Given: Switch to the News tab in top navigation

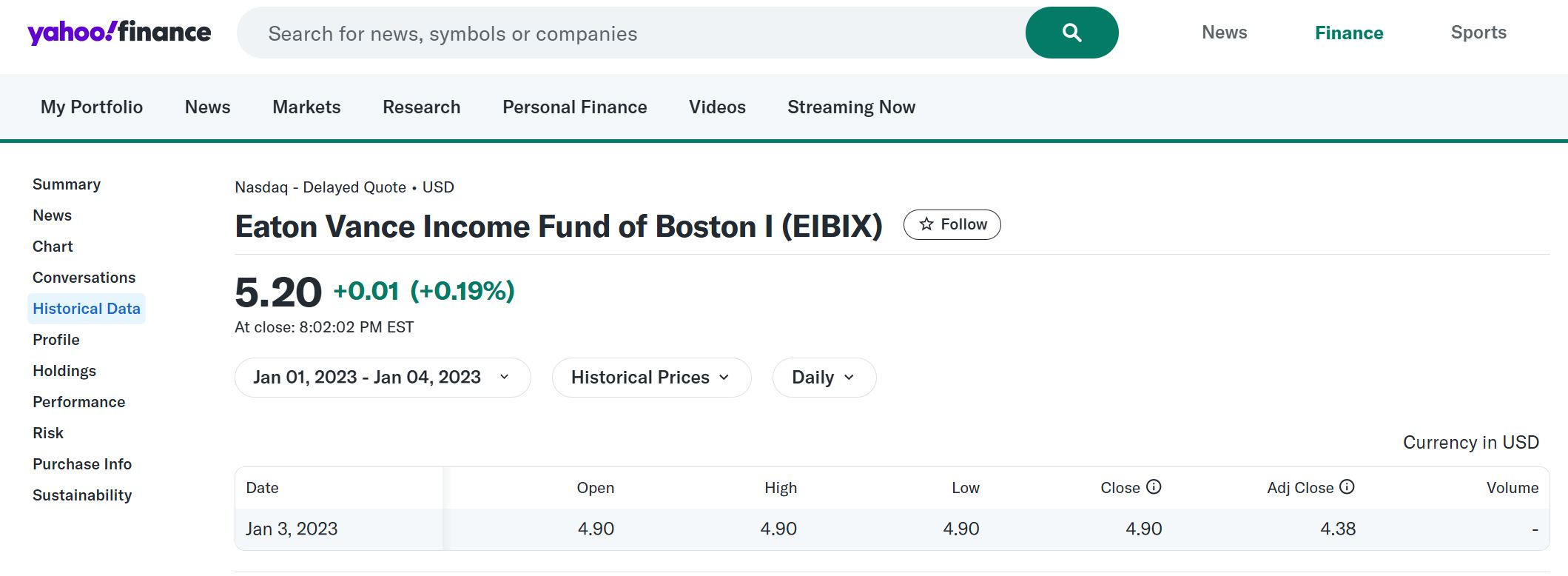Looking at the screenshot, I should [1224, 32].
